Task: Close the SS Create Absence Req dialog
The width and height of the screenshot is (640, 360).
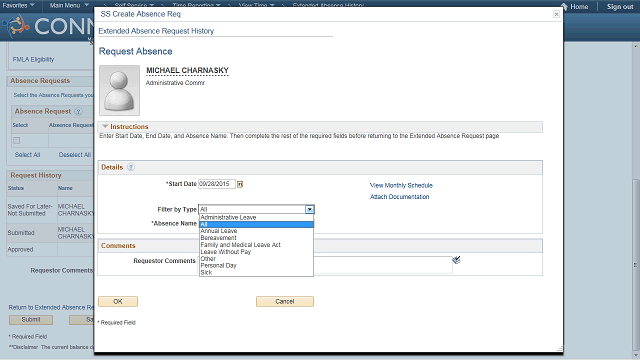Action: point(556,14)
